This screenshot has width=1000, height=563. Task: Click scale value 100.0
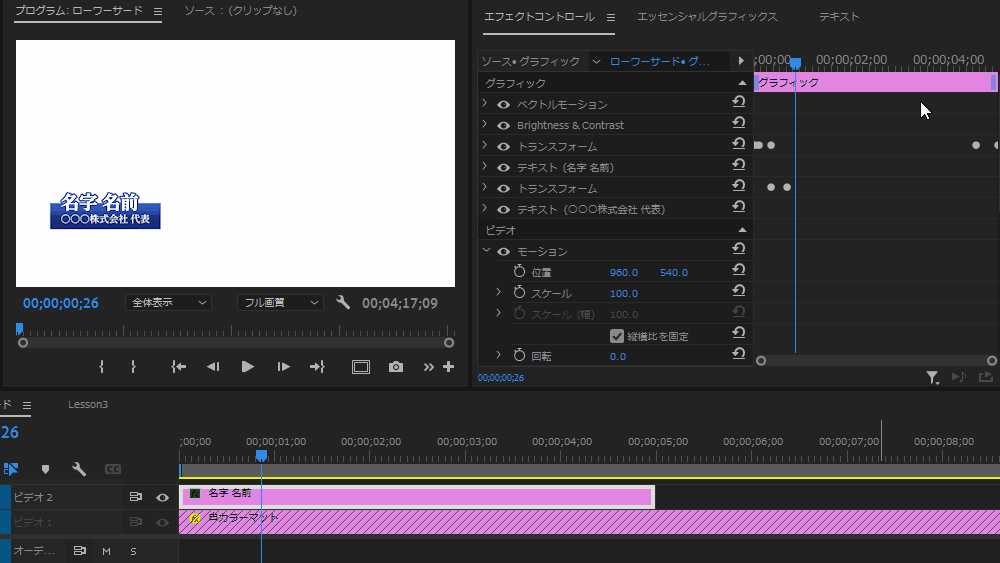coord(623,293)
